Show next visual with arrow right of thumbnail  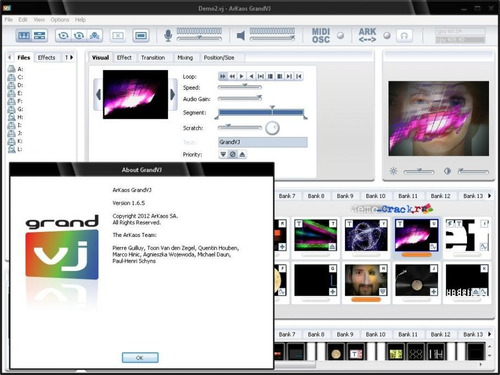click(x=173, y=95)
